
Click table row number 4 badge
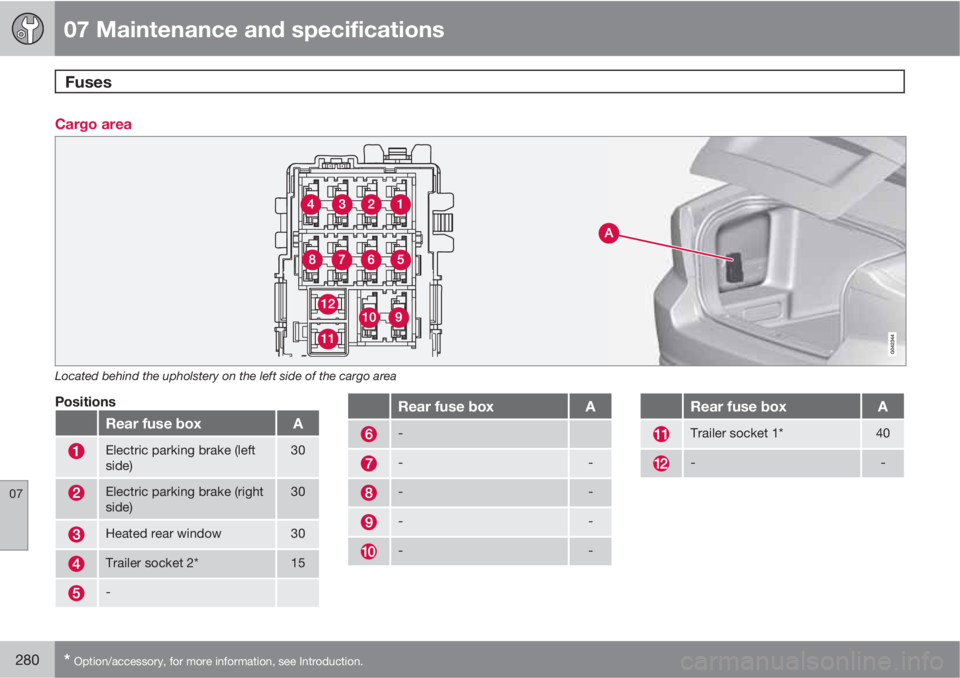(x=76, y=563)
